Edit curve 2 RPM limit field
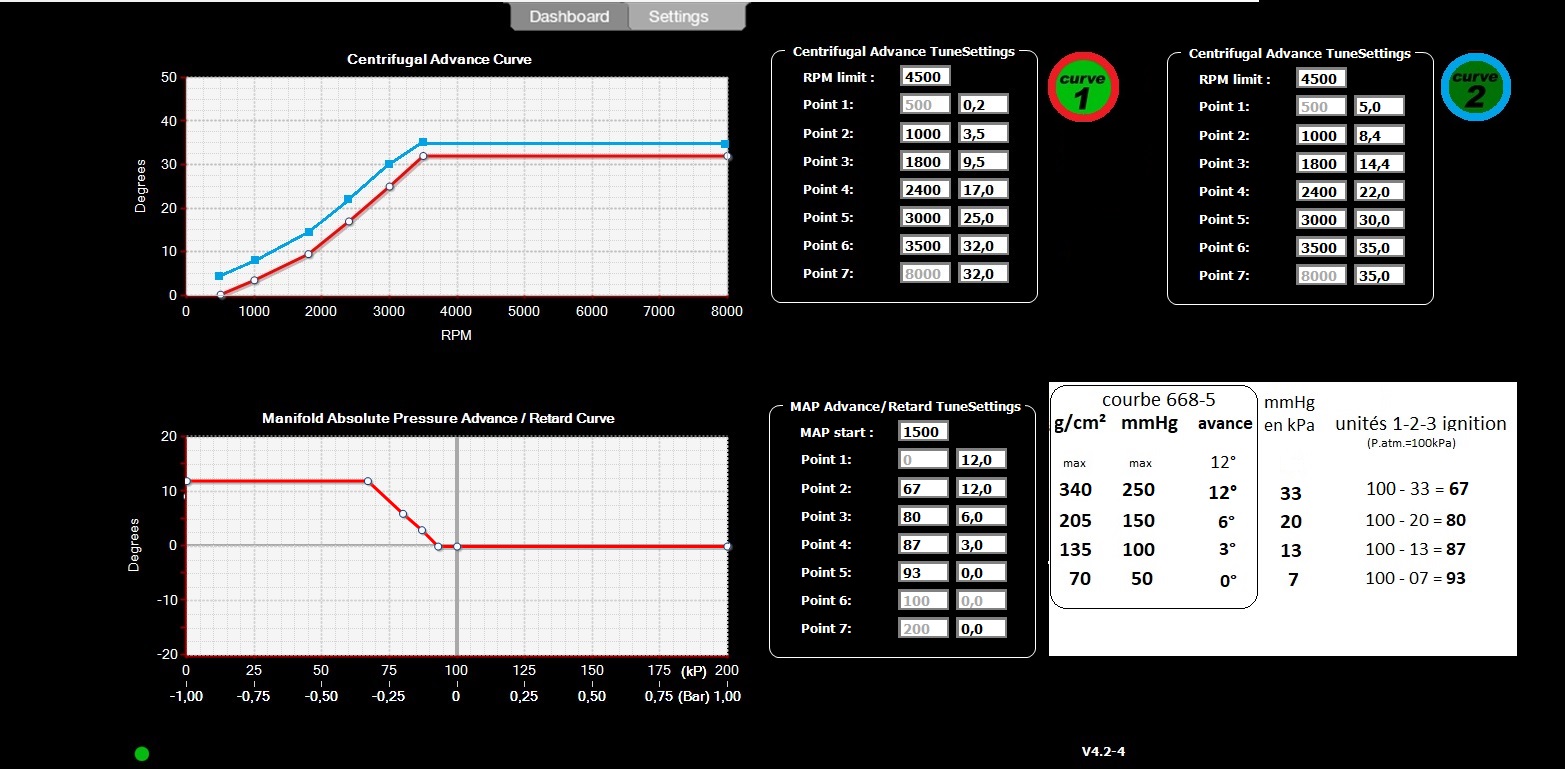Screen dimensions: 1565x769 click(x=1321, y=78)
